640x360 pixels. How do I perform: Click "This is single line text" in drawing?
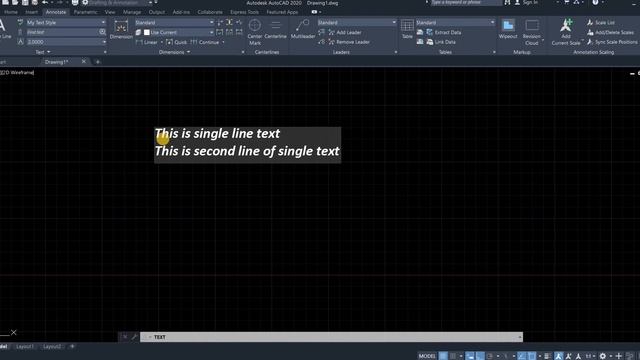tap(217, 133)
